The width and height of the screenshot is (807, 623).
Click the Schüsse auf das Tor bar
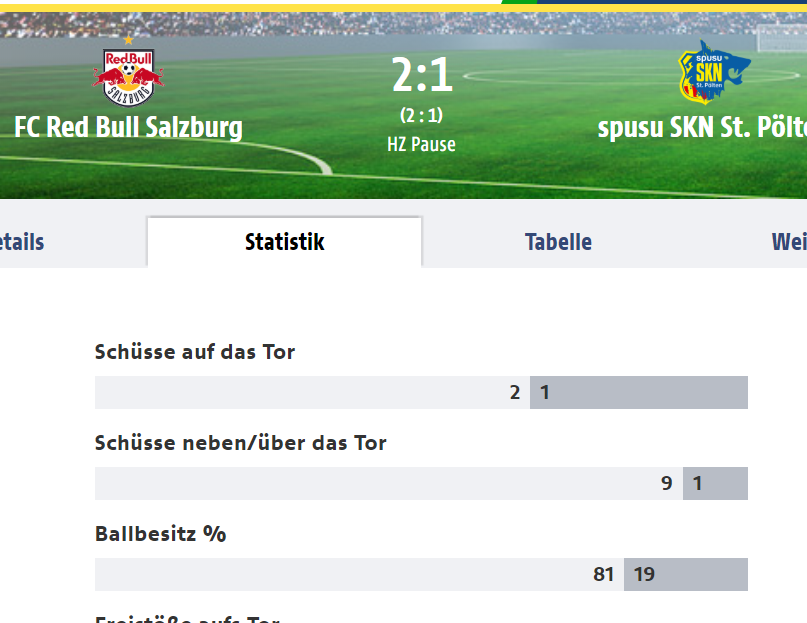point(422,392)
